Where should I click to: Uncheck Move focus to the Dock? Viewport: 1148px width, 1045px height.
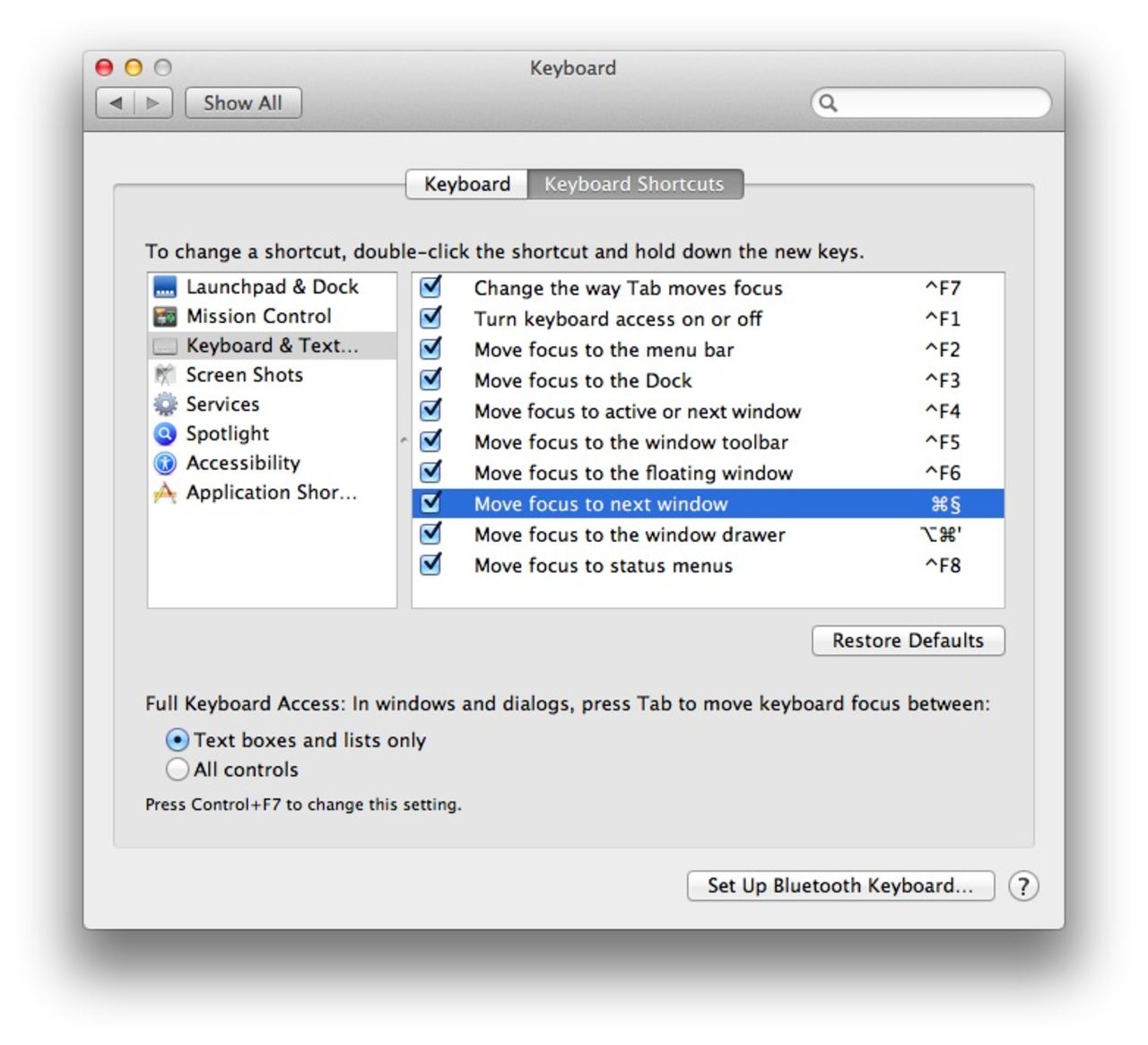coord(431,379)
